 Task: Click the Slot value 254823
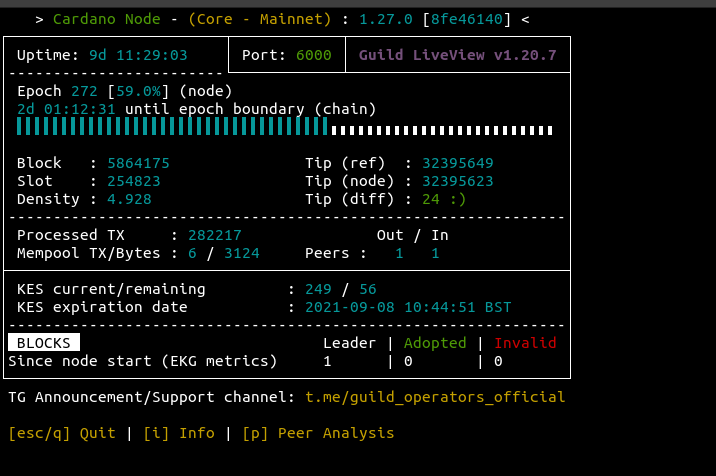[x=134, y=181]
